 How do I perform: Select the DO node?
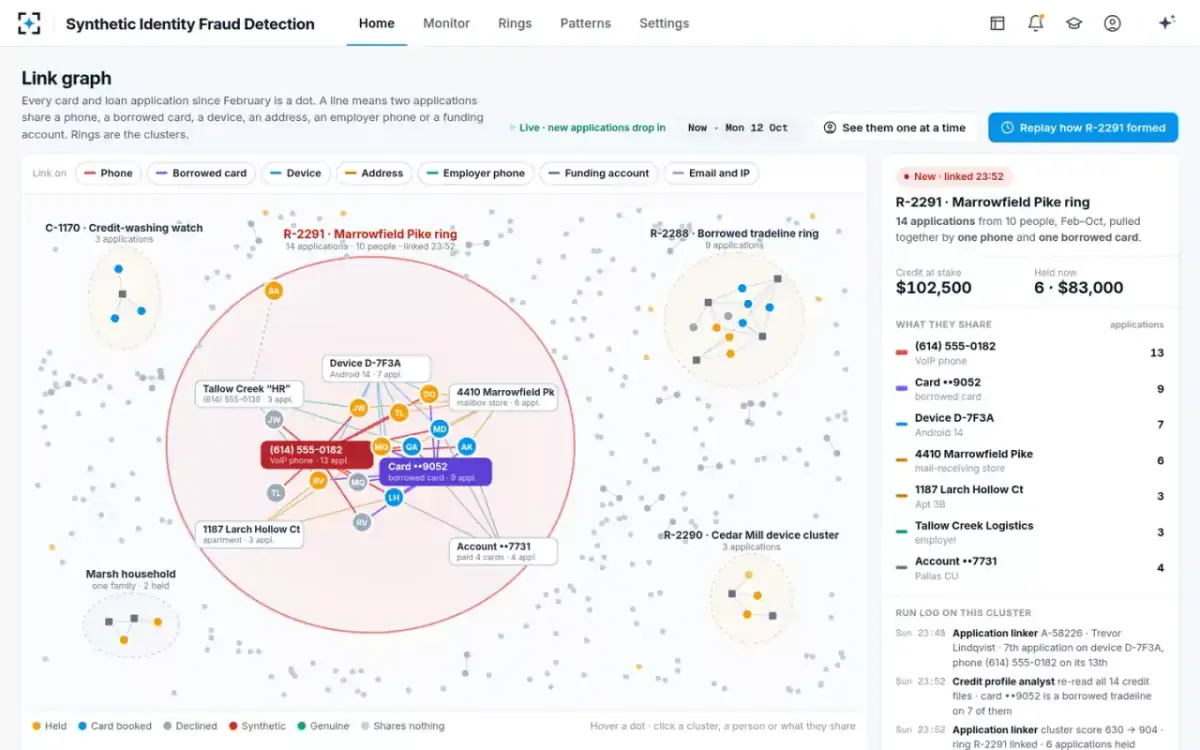click(x=429, y=394)
